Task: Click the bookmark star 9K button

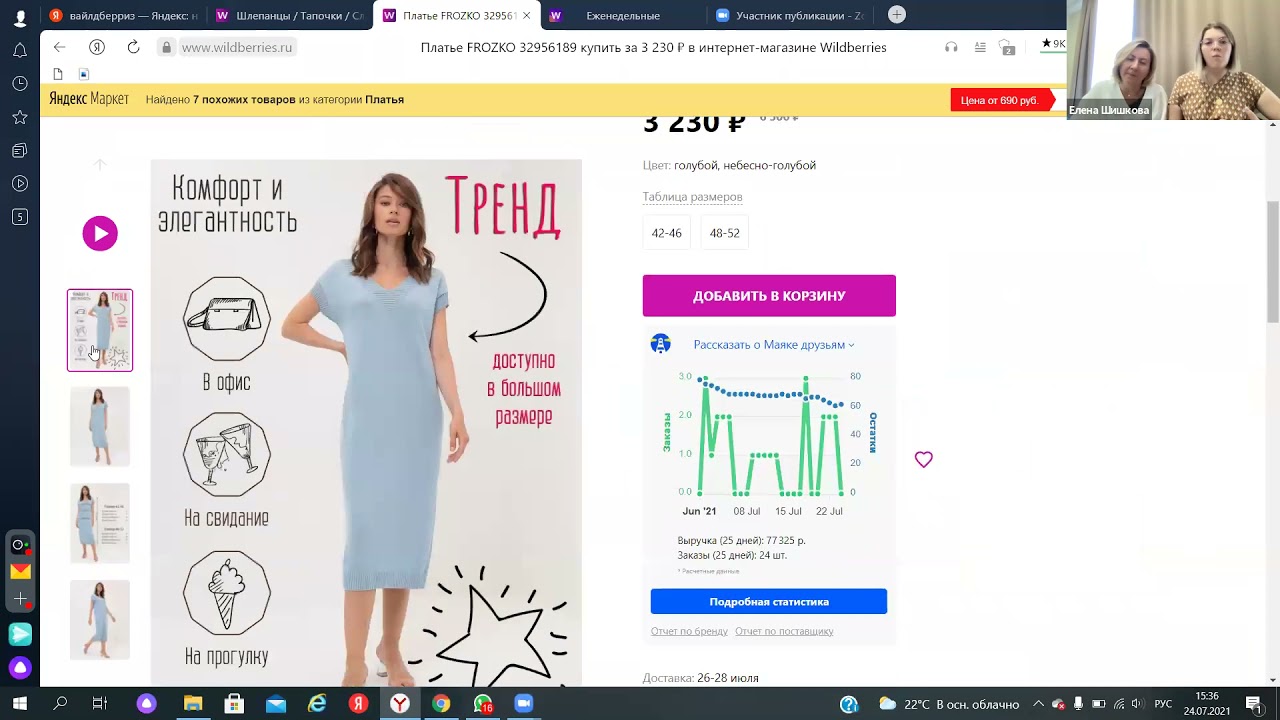Action: coord(1053,44)
